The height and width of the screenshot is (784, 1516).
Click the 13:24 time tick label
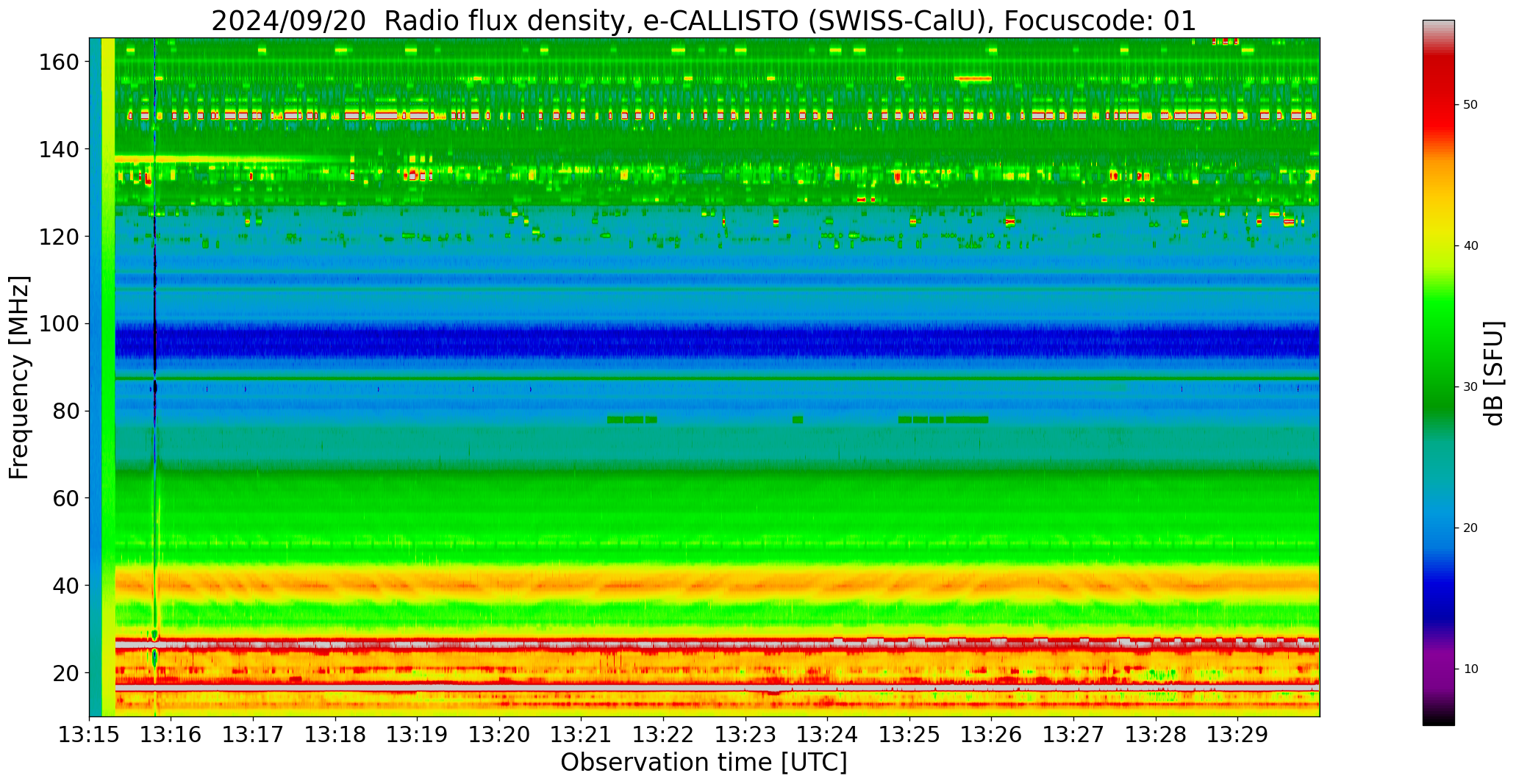point(828,734)
